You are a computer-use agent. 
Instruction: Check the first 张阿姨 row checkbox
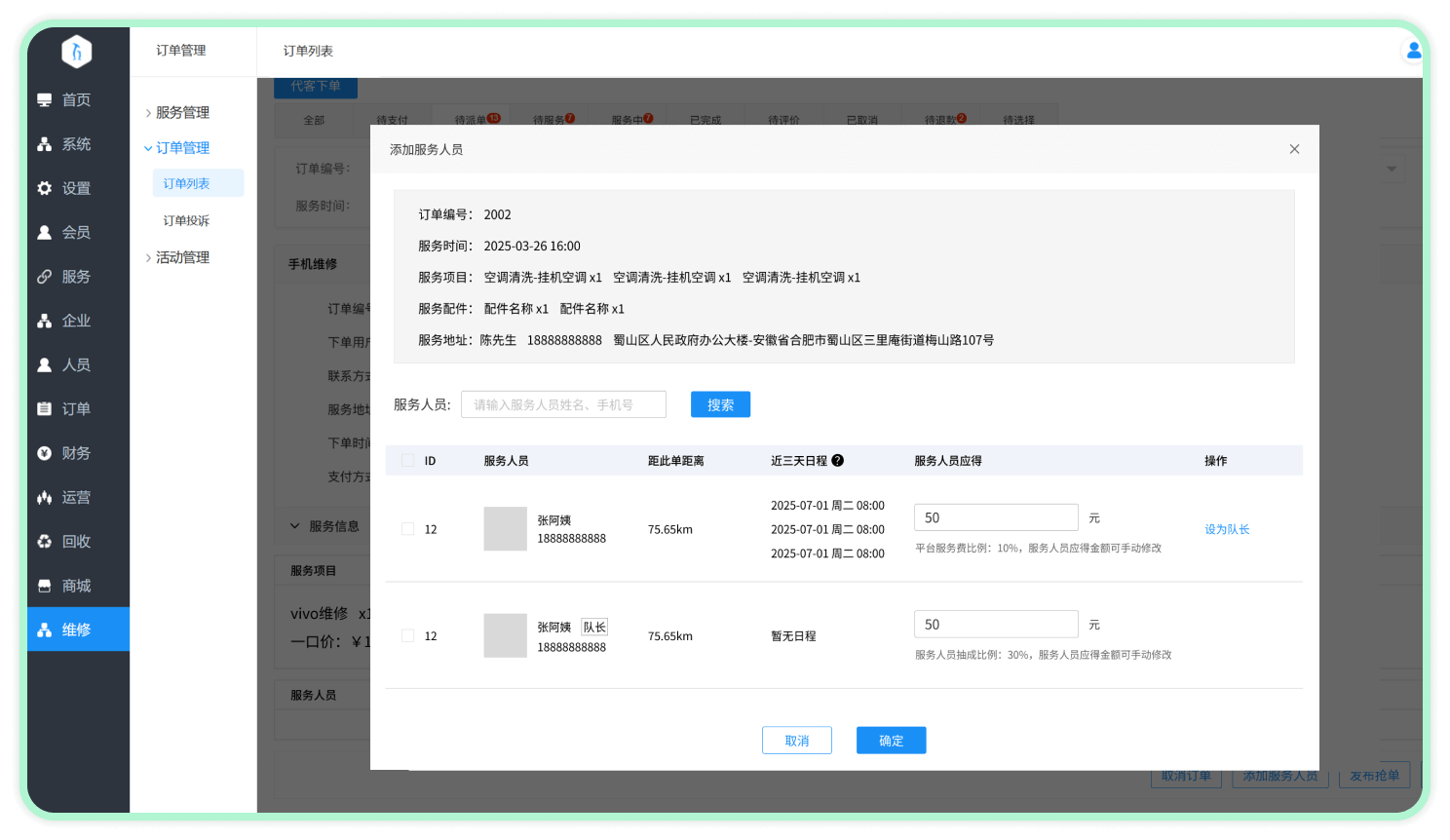coord(407,529)
